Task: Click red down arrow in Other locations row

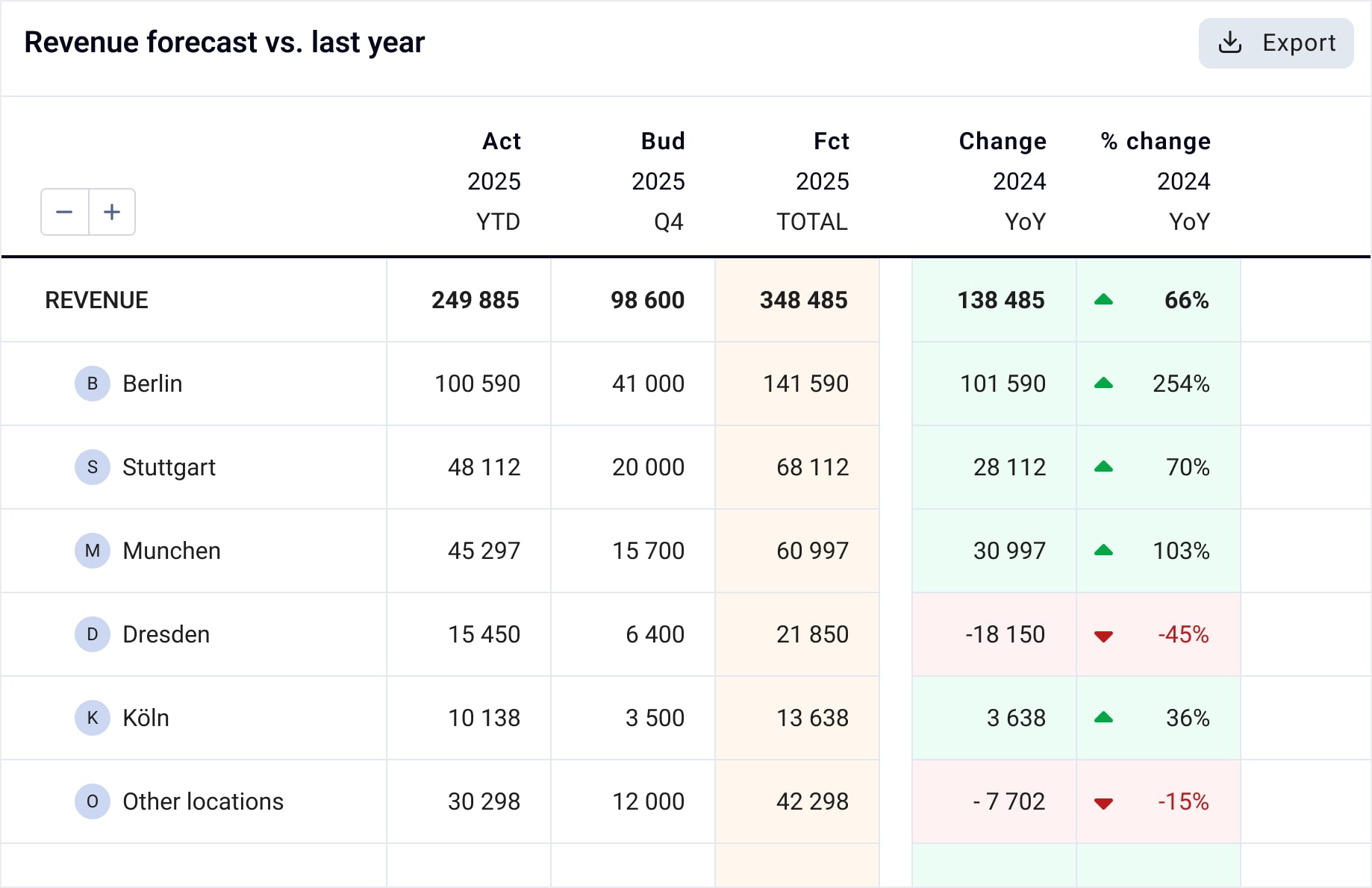Action: 1103,803
